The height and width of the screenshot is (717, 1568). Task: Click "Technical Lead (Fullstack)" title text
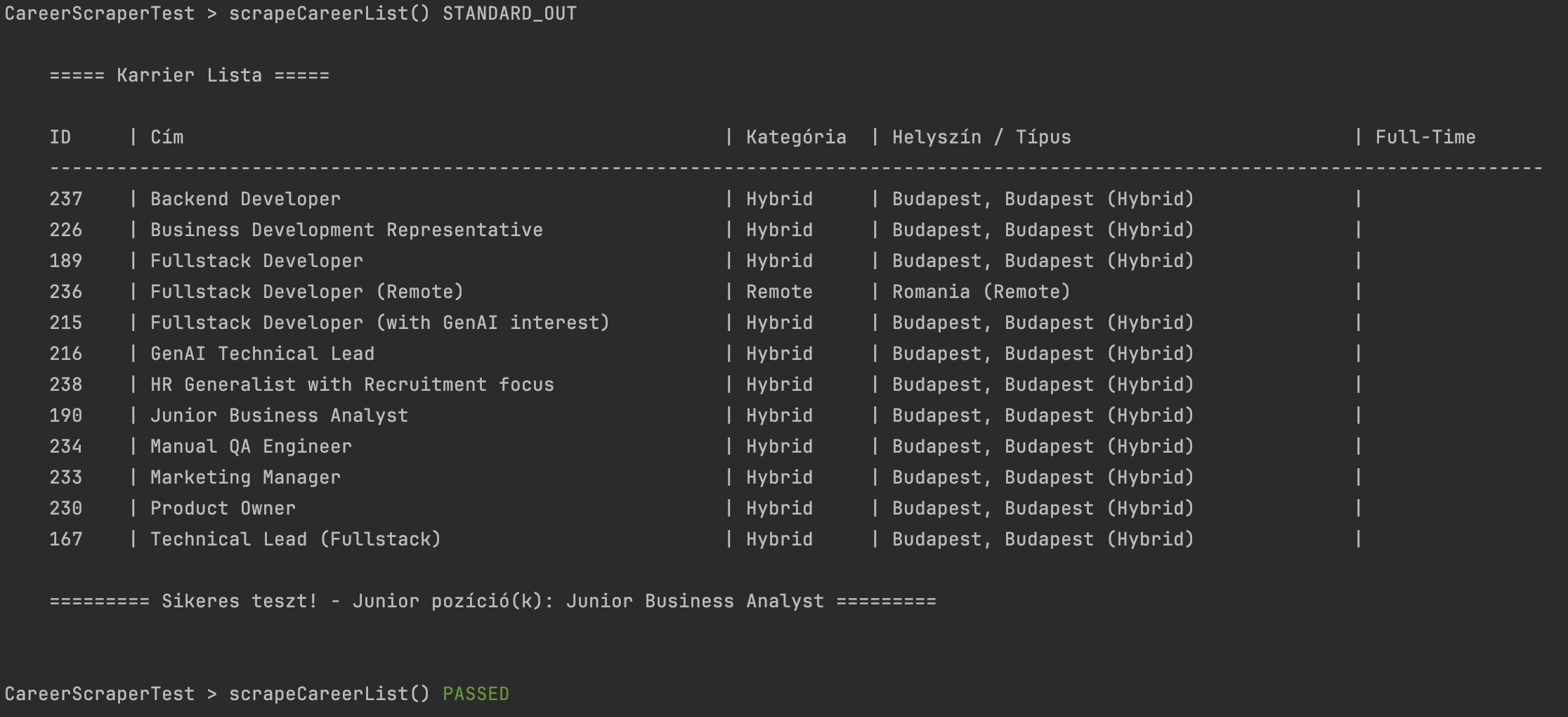(296, 539)
